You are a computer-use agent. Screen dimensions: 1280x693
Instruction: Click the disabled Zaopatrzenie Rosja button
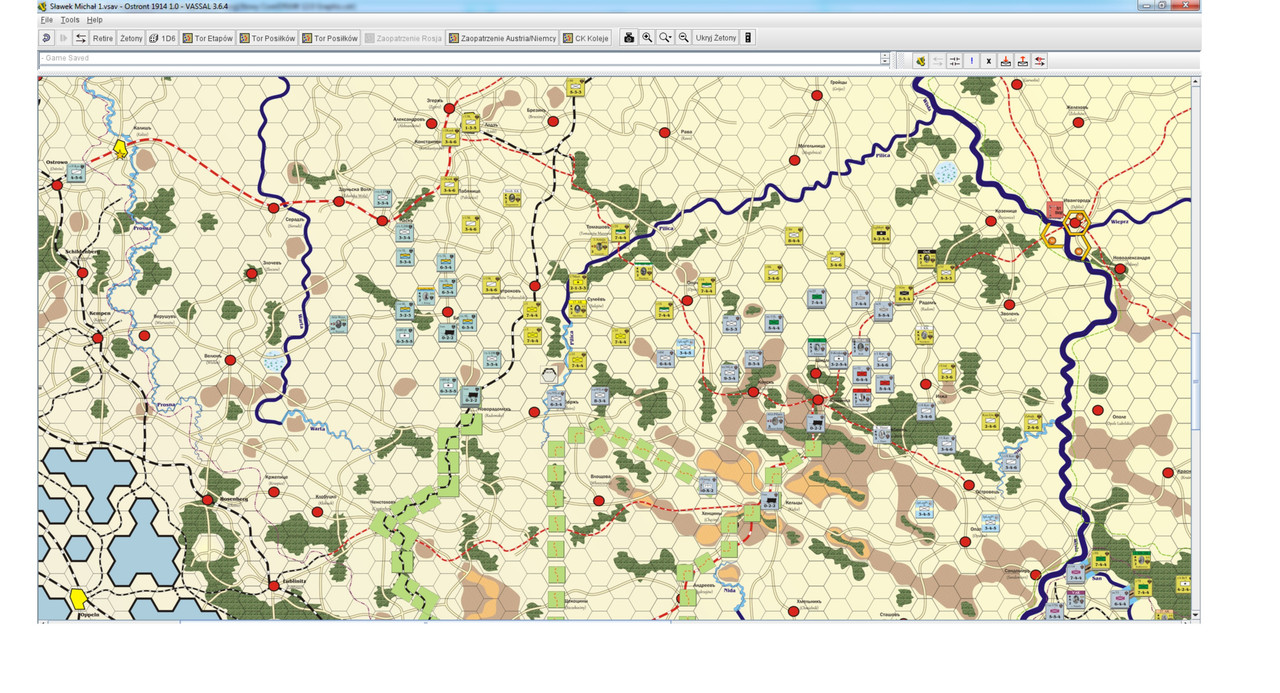coord(403,38)
